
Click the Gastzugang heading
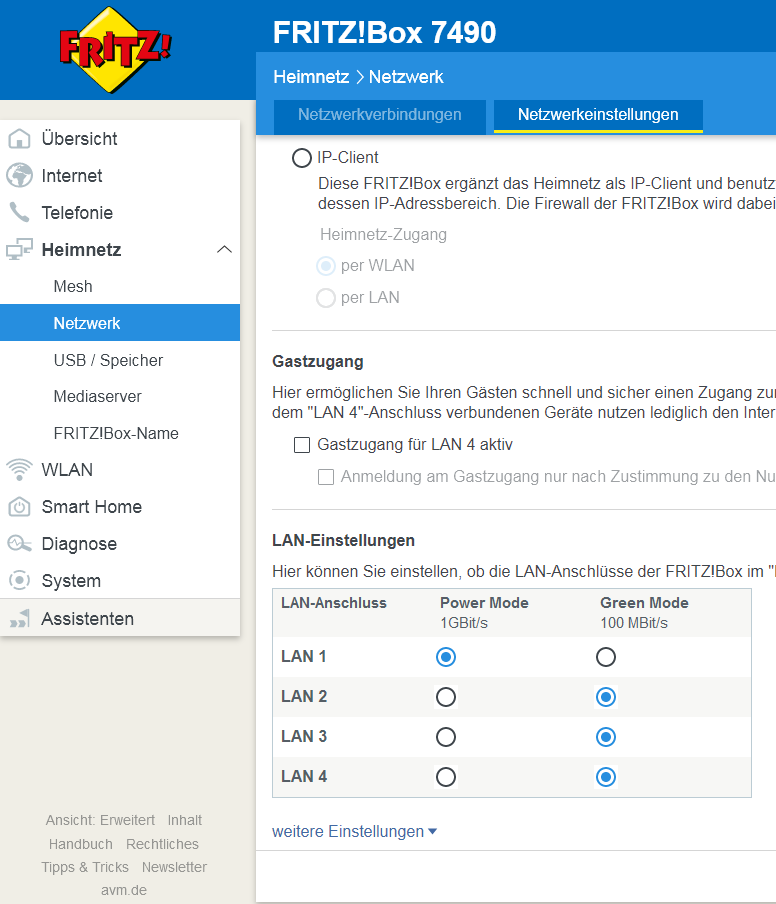(x=318, y=361)
